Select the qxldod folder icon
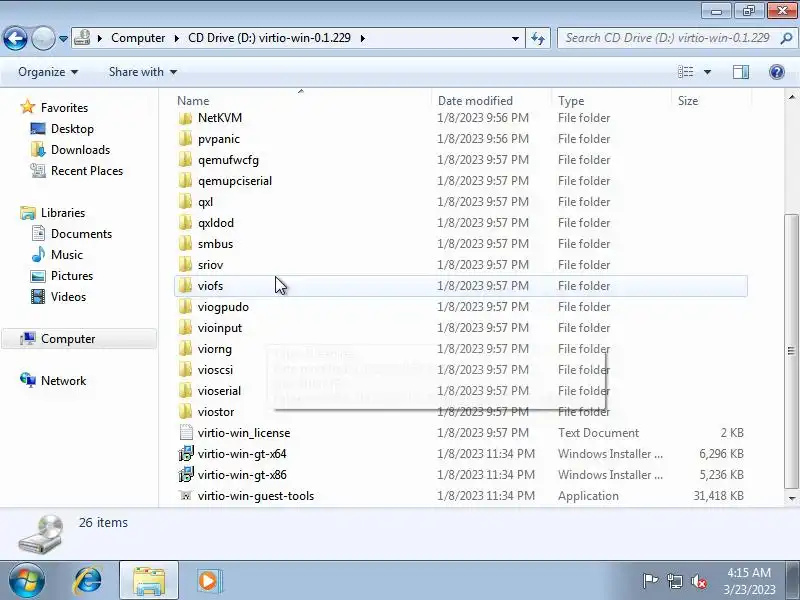Image resolution: width=800 pixels, height=600 pixels. tap(186, 223)
